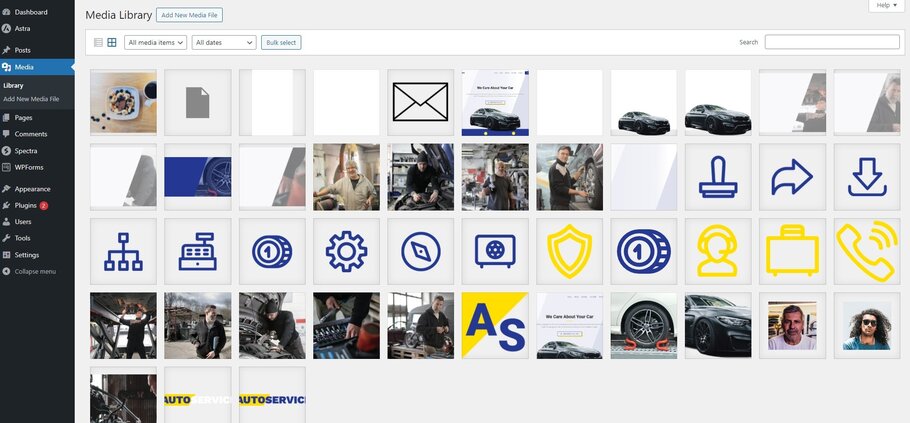
Task: Open Astra theme settings in sidebar
Action: 22,28
